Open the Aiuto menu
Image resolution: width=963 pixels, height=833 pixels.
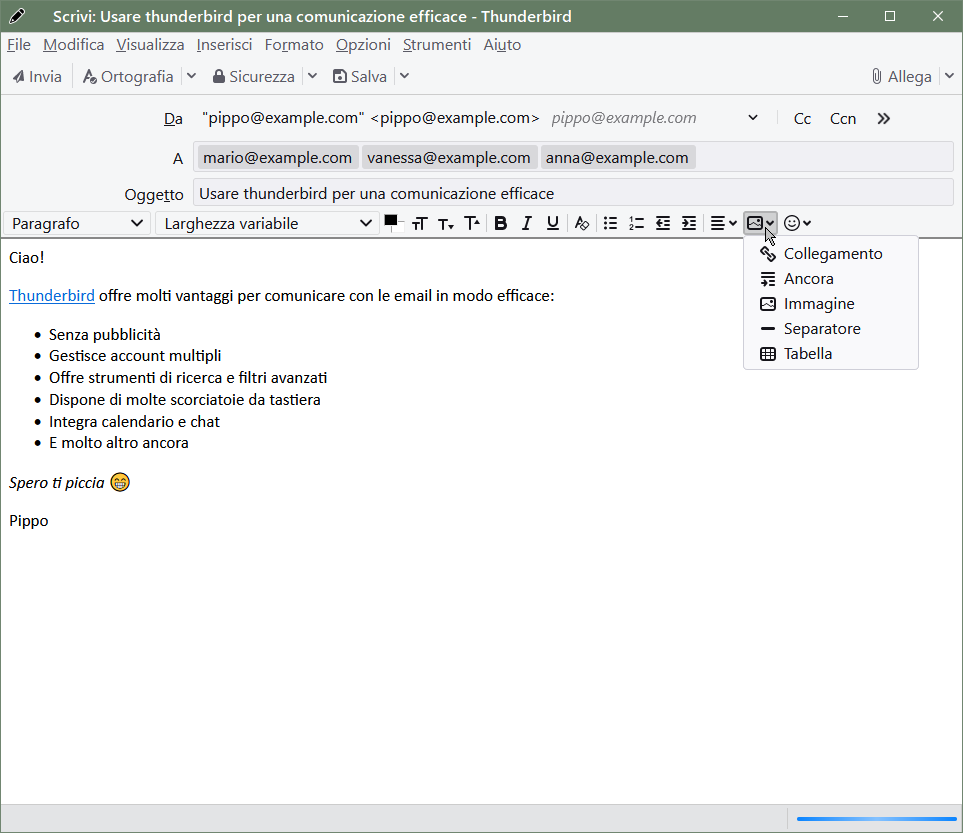tap(502, 45)
